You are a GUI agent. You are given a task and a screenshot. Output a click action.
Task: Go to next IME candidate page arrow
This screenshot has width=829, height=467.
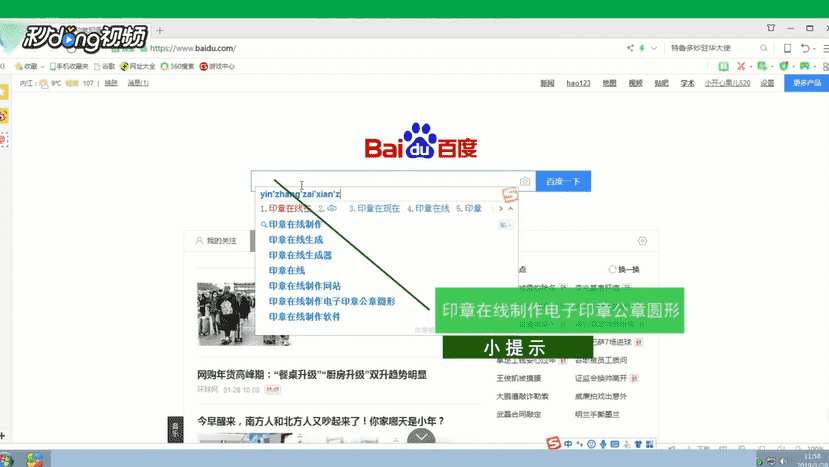(501, 208)
